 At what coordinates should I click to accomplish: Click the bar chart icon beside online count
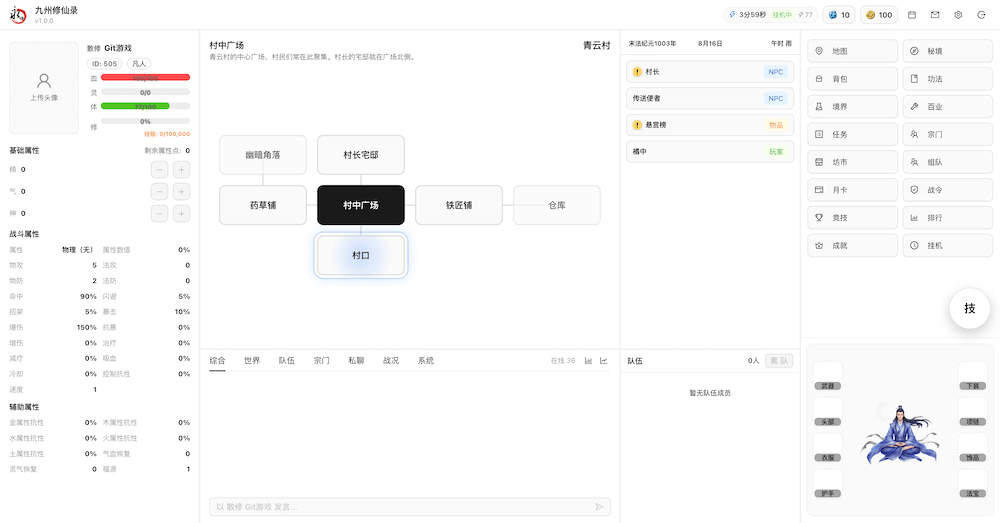click(x=589, y=360)
